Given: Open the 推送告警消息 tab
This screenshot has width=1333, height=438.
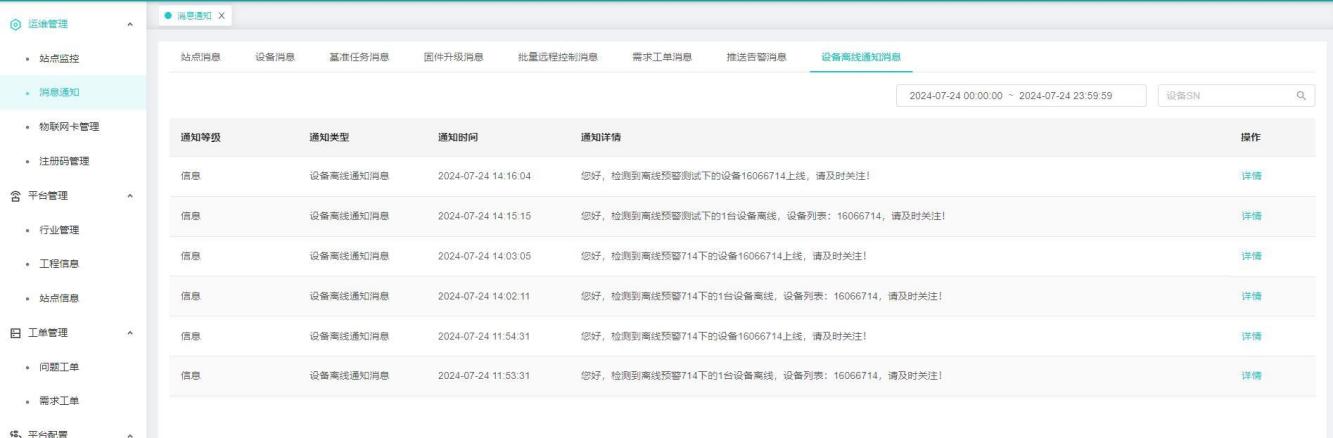Looking at the screenshot, I should [x=755, y=56].
